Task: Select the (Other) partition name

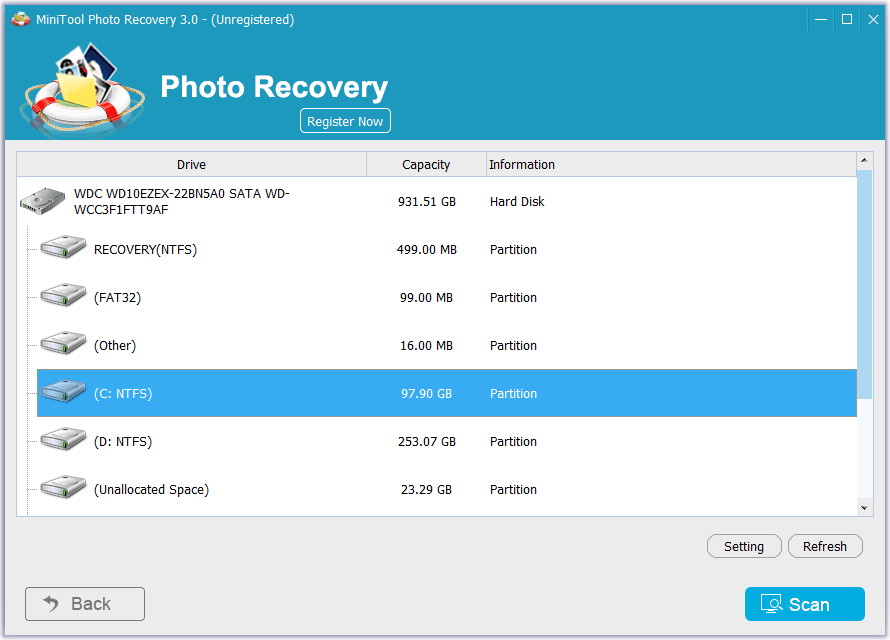Action: [115, 346]
